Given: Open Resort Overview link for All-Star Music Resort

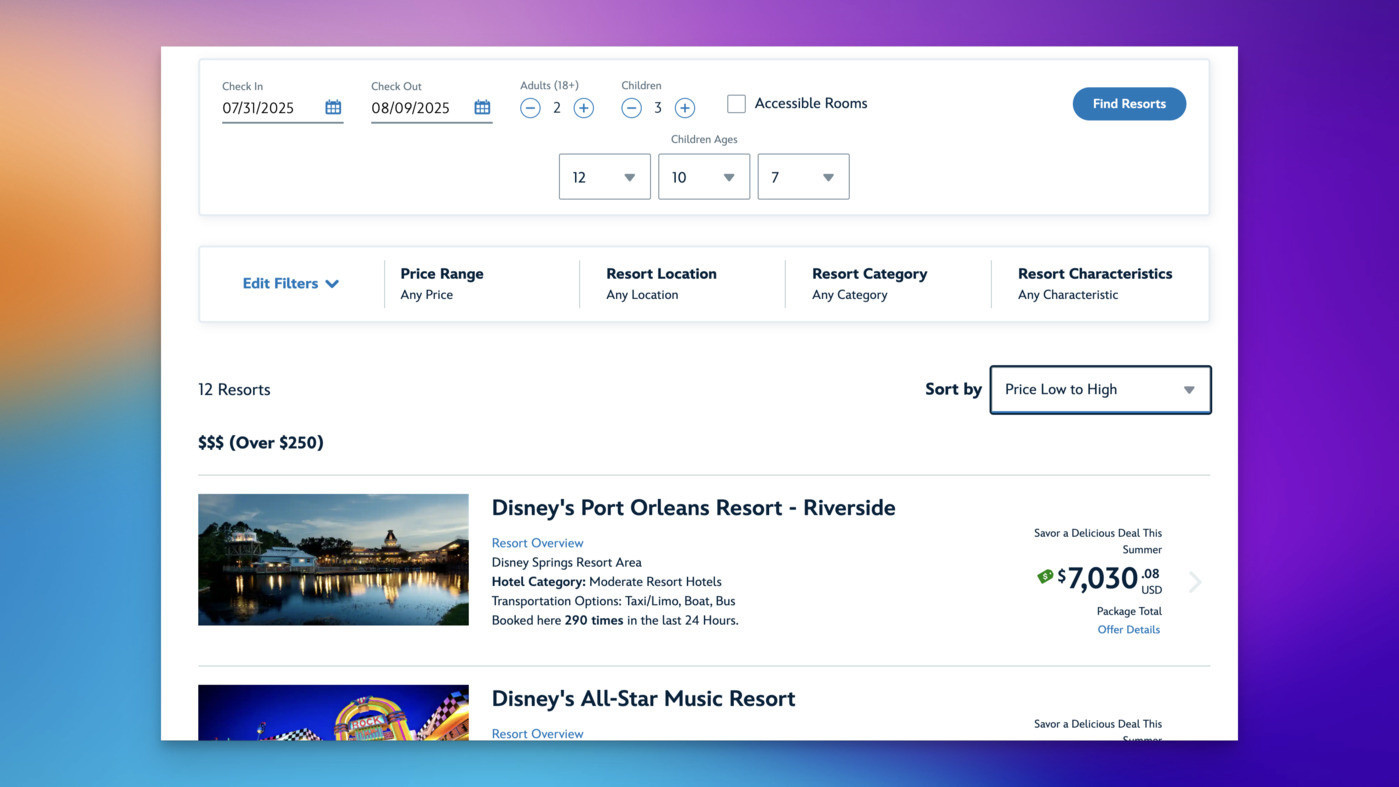Looking at the screenshot, I should (537, 734).
